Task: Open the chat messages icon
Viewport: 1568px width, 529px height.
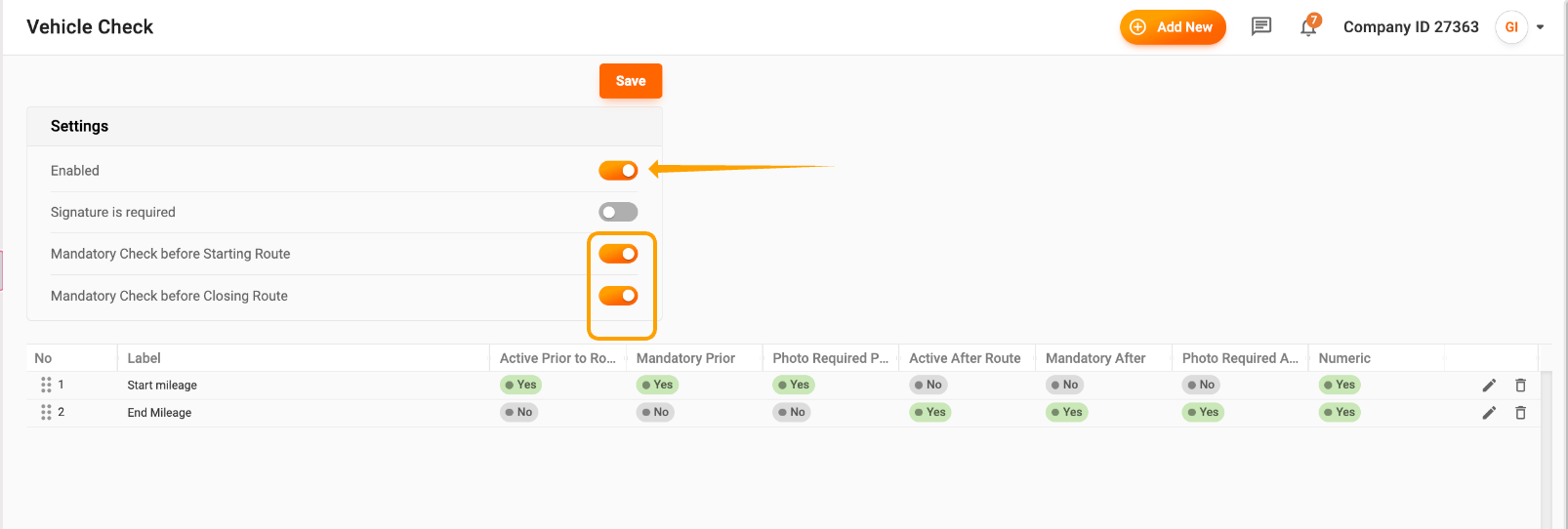Action: [1261, 26]
